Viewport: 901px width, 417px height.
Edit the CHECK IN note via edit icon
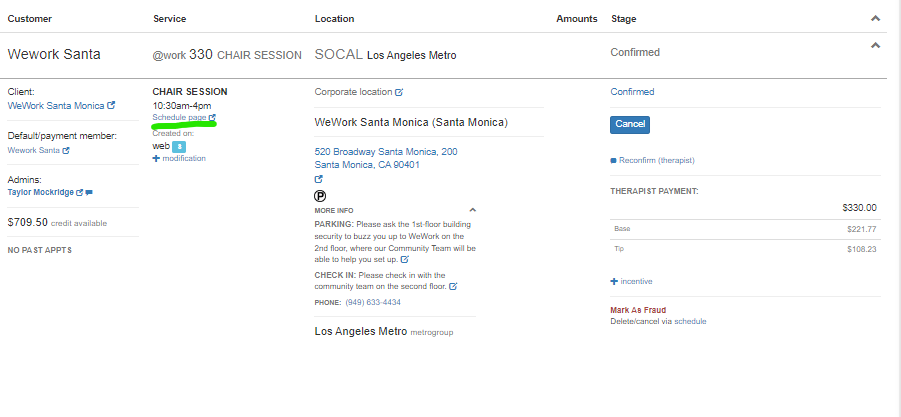click(x=453, y=286)
